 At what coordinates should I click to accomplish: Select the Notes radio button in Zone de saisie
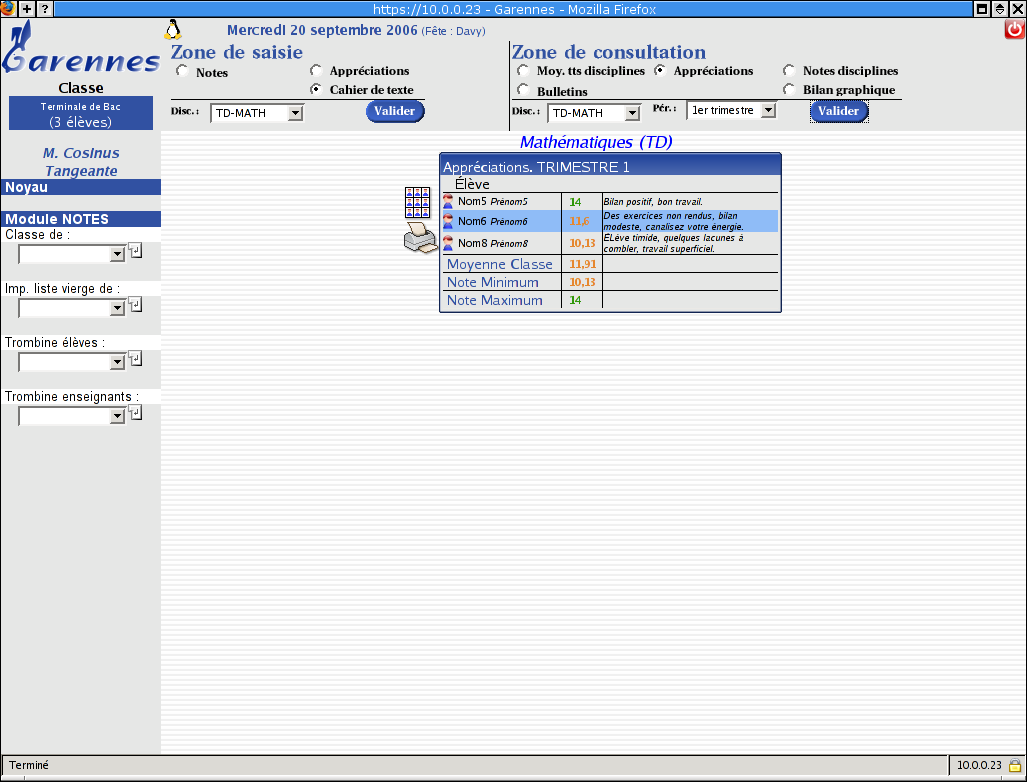[182, 71]
